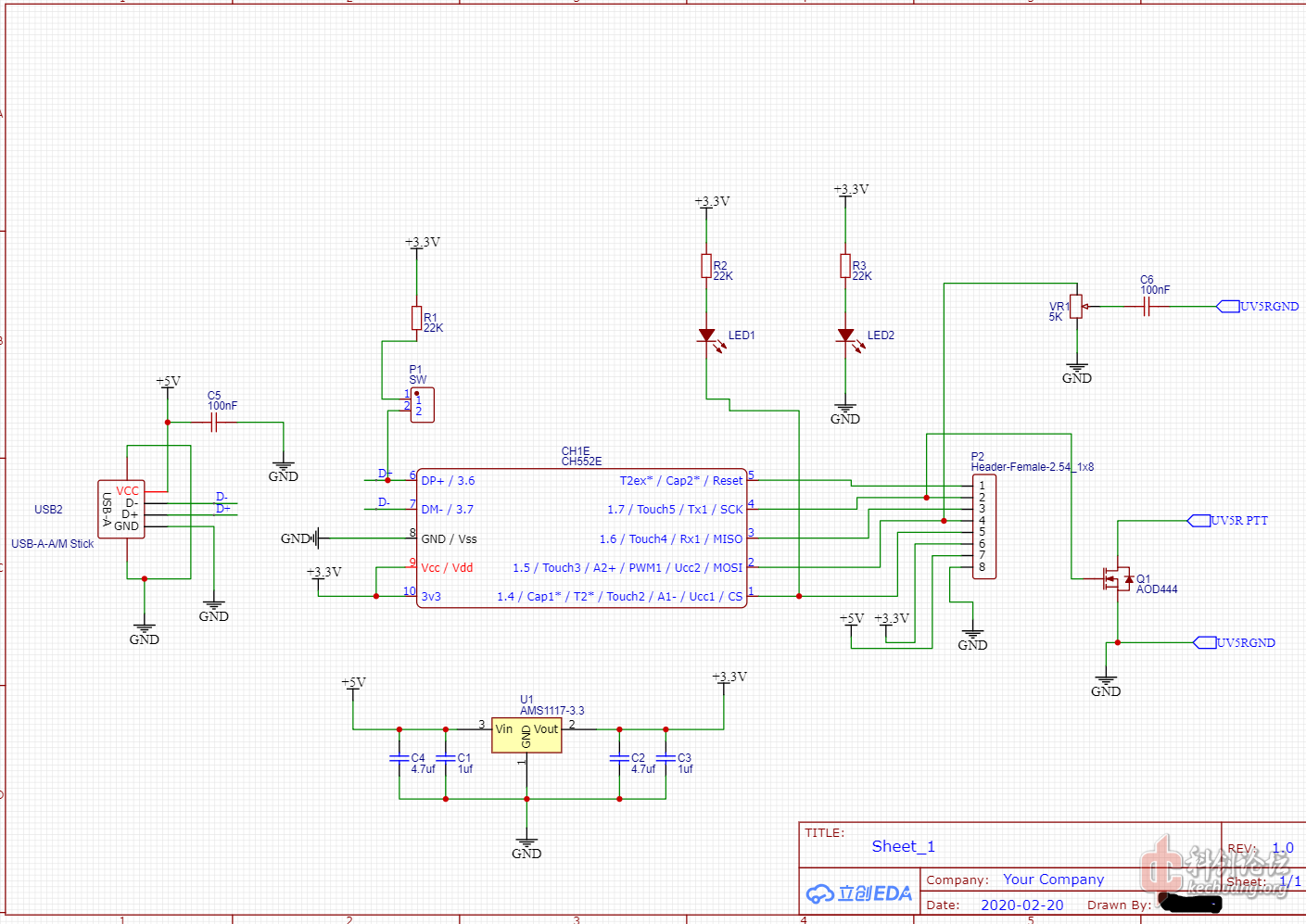Click the P1 SW switch component
1306x924 pixels.
coord(422,405)
